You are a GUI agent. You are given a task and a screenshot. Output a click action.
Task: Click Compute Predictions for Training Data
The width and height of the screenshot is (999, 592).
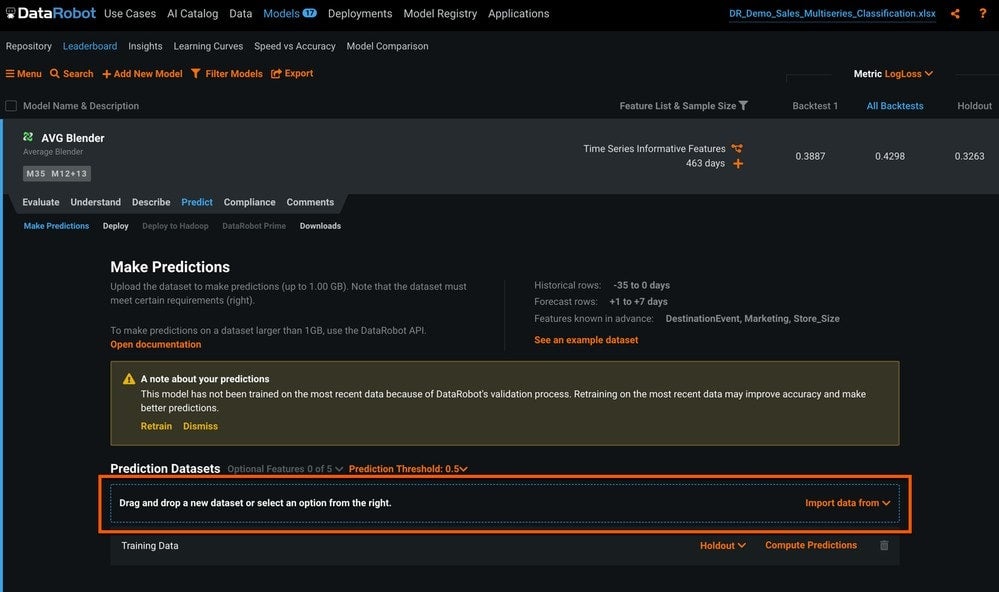click(x=811, y=545)
